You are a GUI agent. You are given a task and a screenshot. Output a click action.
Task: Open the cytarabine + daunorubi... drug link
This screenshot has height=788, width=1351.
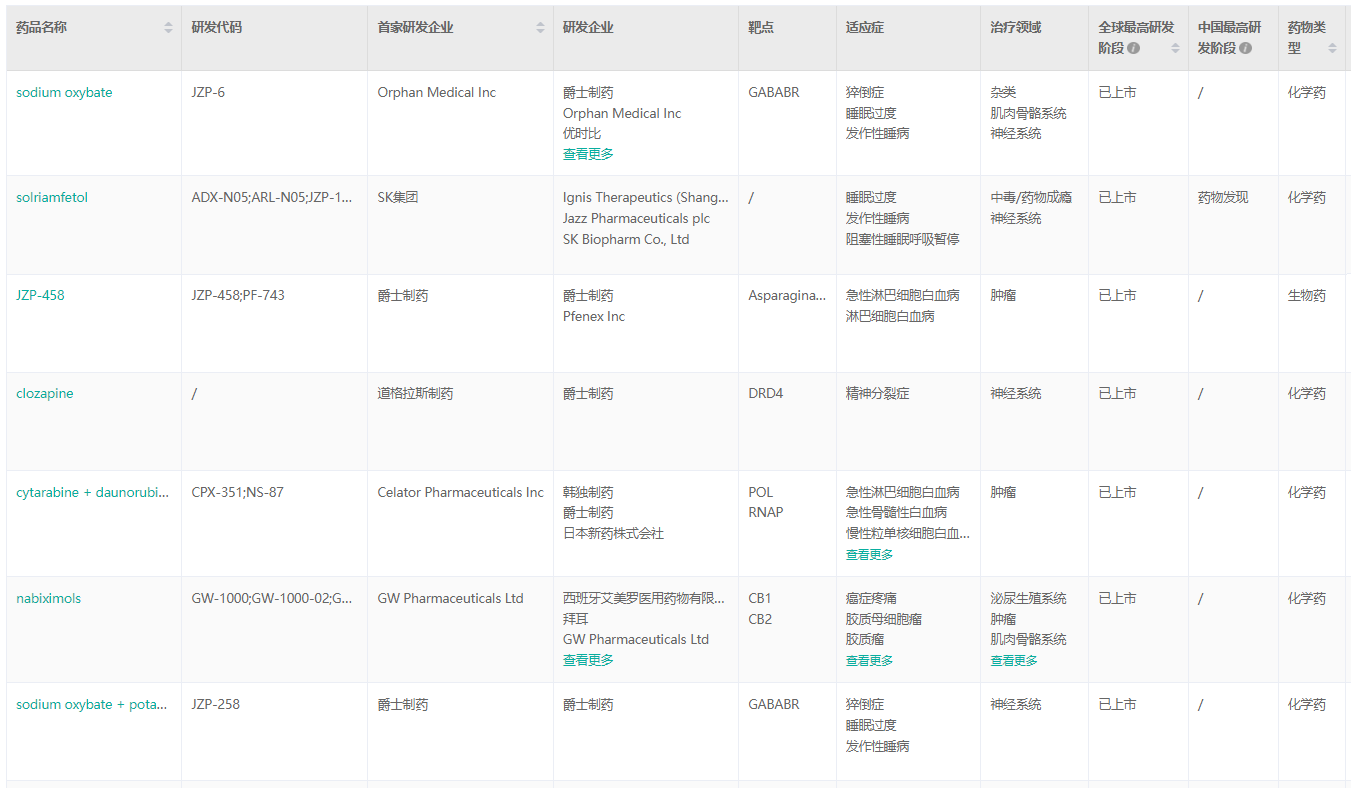tap(92, 492)
